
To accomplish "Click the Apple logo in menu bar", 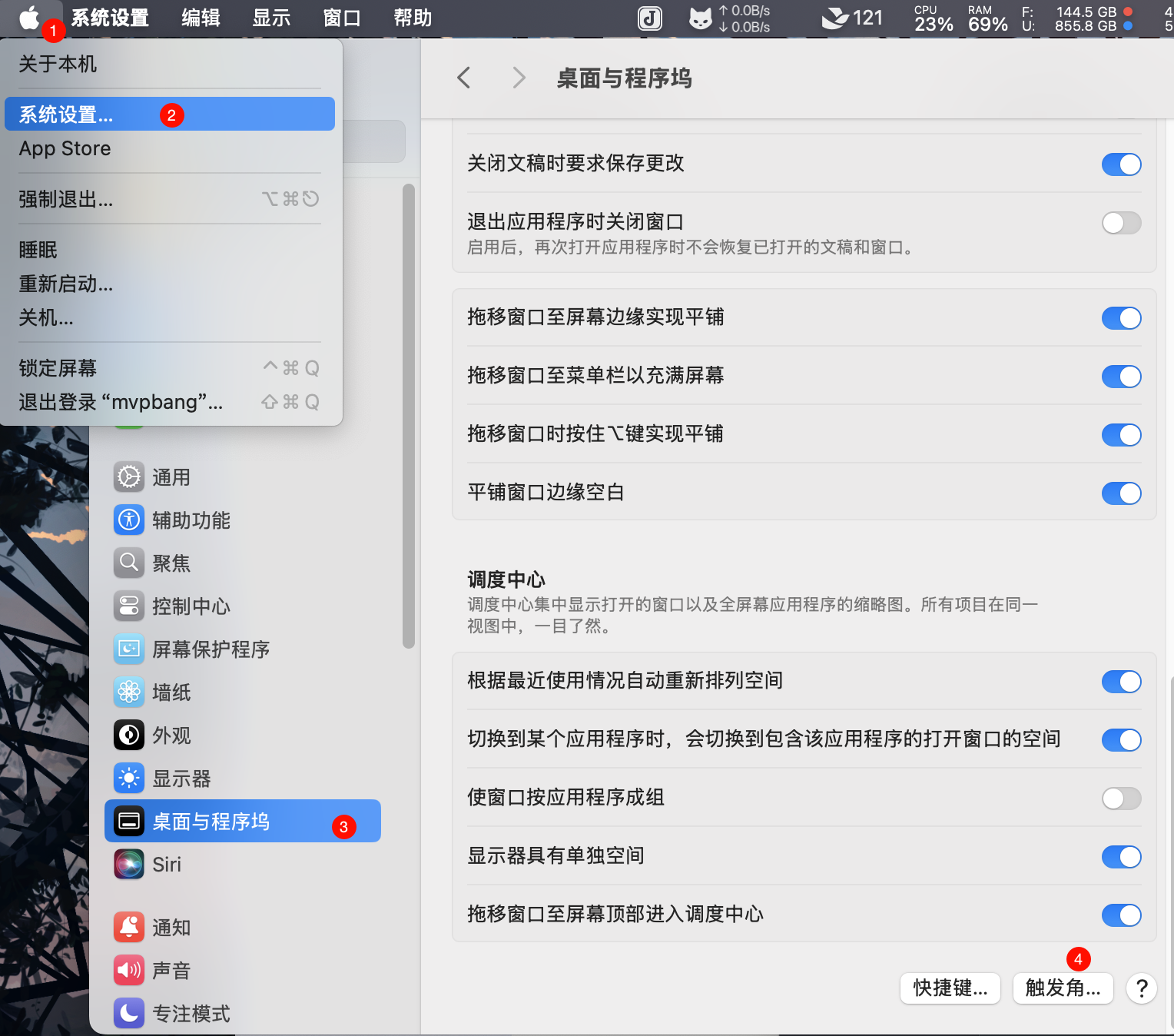I will (29, 18).
